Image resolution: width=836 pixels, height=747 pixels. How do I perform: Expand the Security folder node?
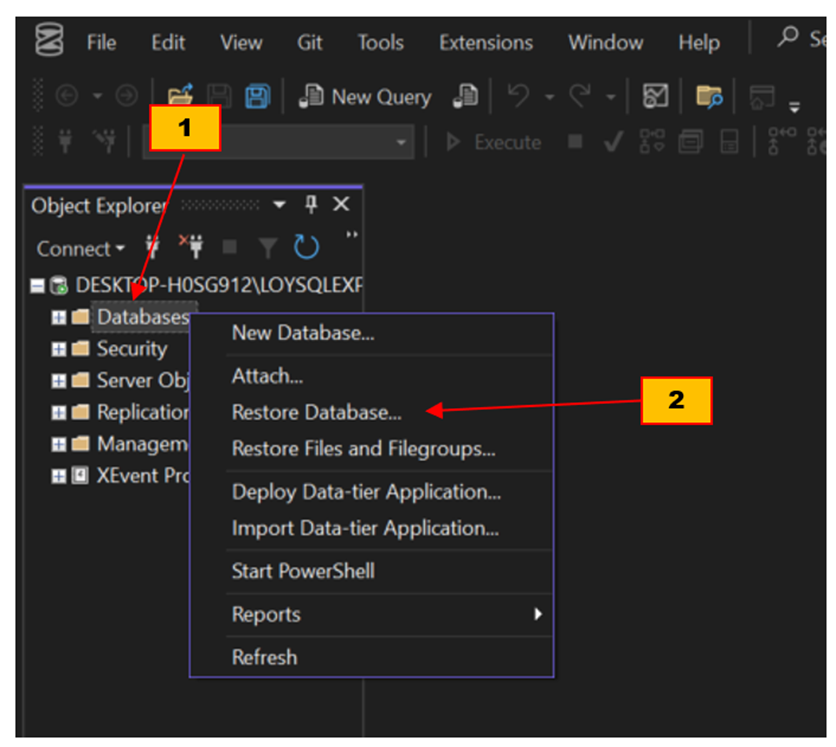pyautogui.click(x=57, y=349)
